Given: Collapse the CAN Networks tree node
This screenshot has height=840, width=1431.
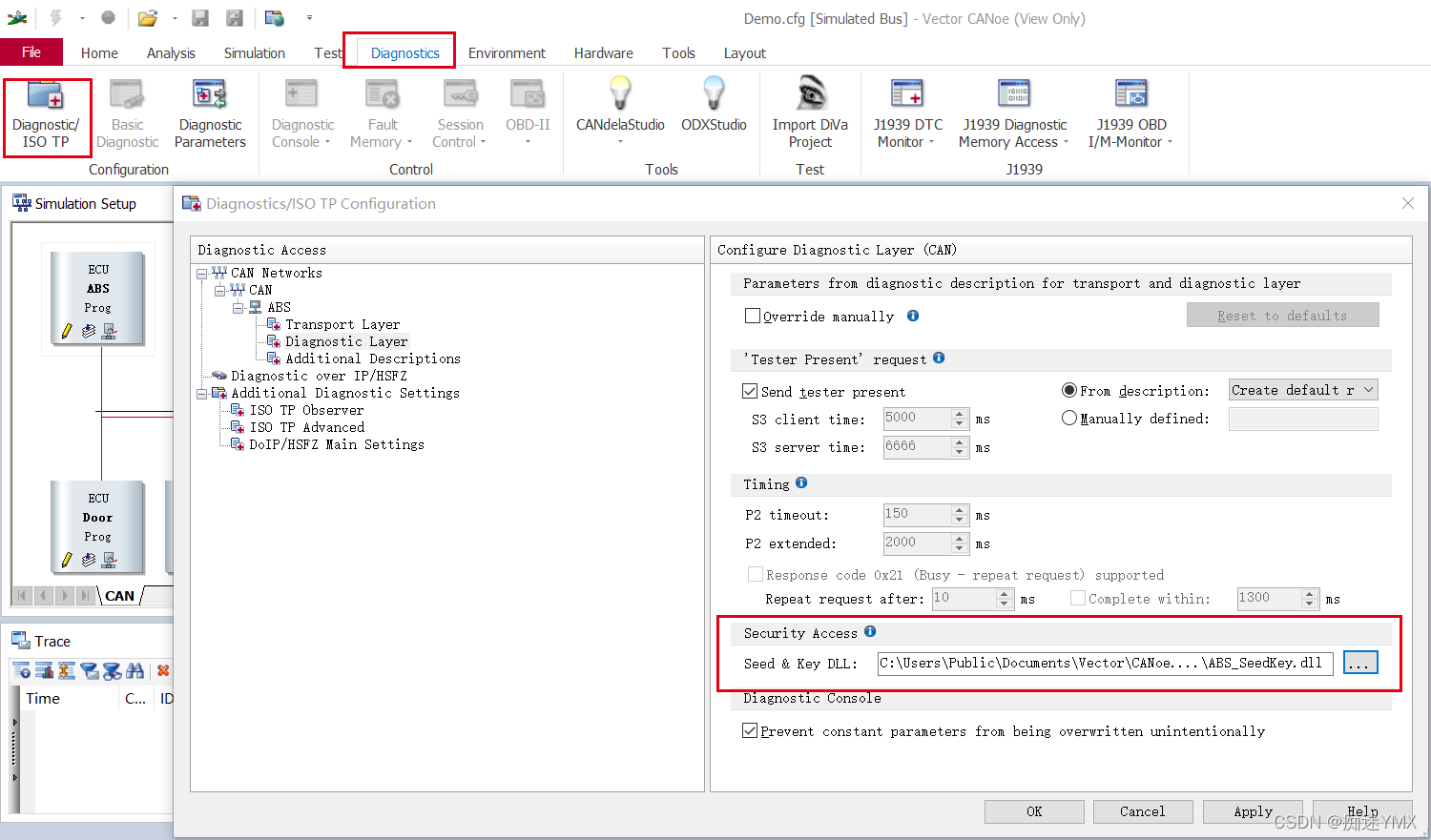Looking at the screenshot, I should tap(201, 274).
